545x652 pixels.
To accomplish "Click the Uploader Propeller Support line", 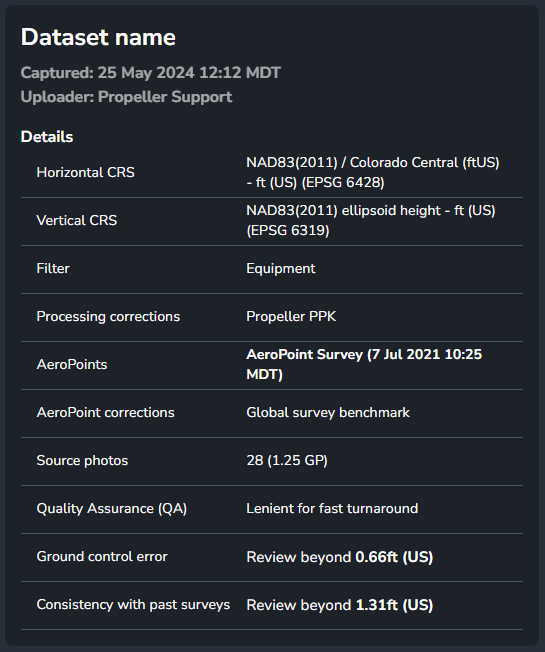I will [126, 97].
